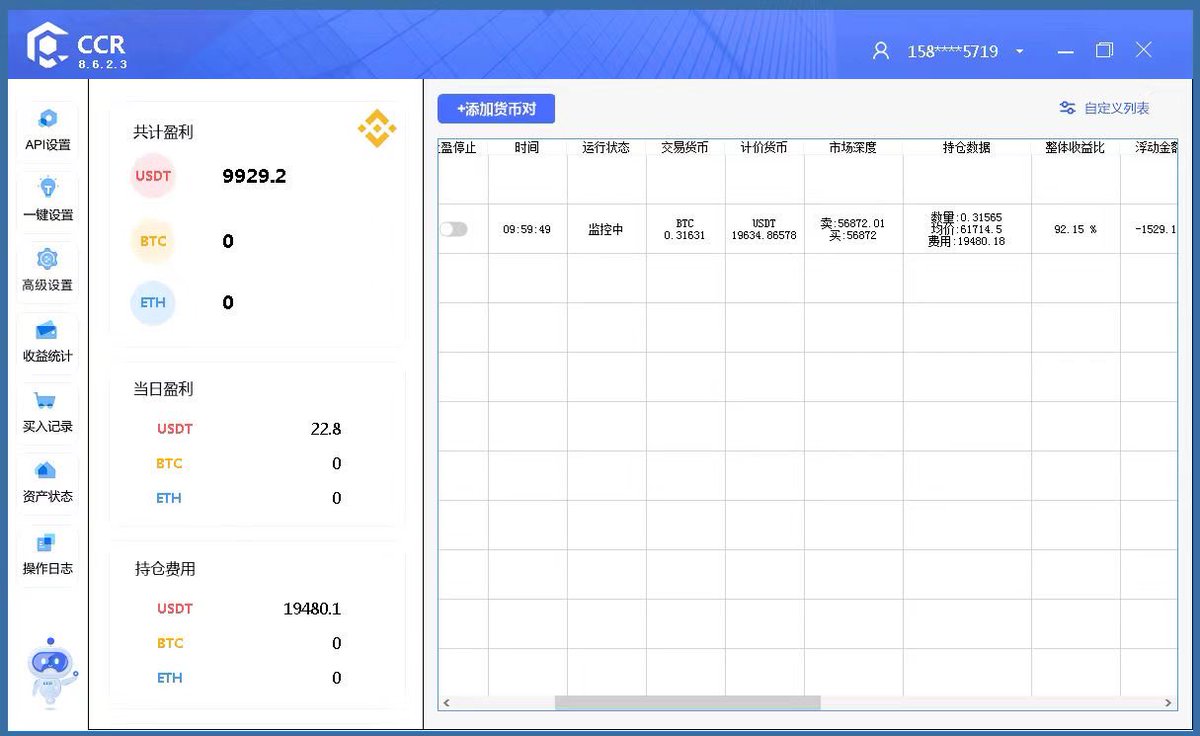Click the user profile icon
The width and height of the screenshot is (1200, 736).
tap(881, 51)
